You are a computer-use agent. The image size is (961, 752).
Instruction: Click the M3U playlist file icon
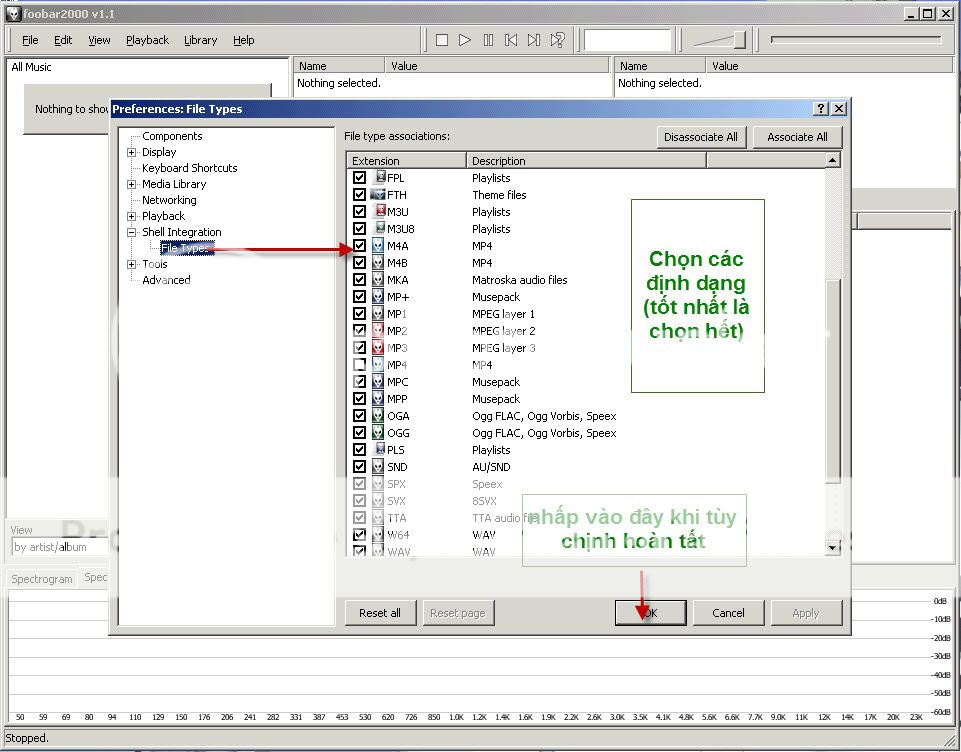(379, 212)
